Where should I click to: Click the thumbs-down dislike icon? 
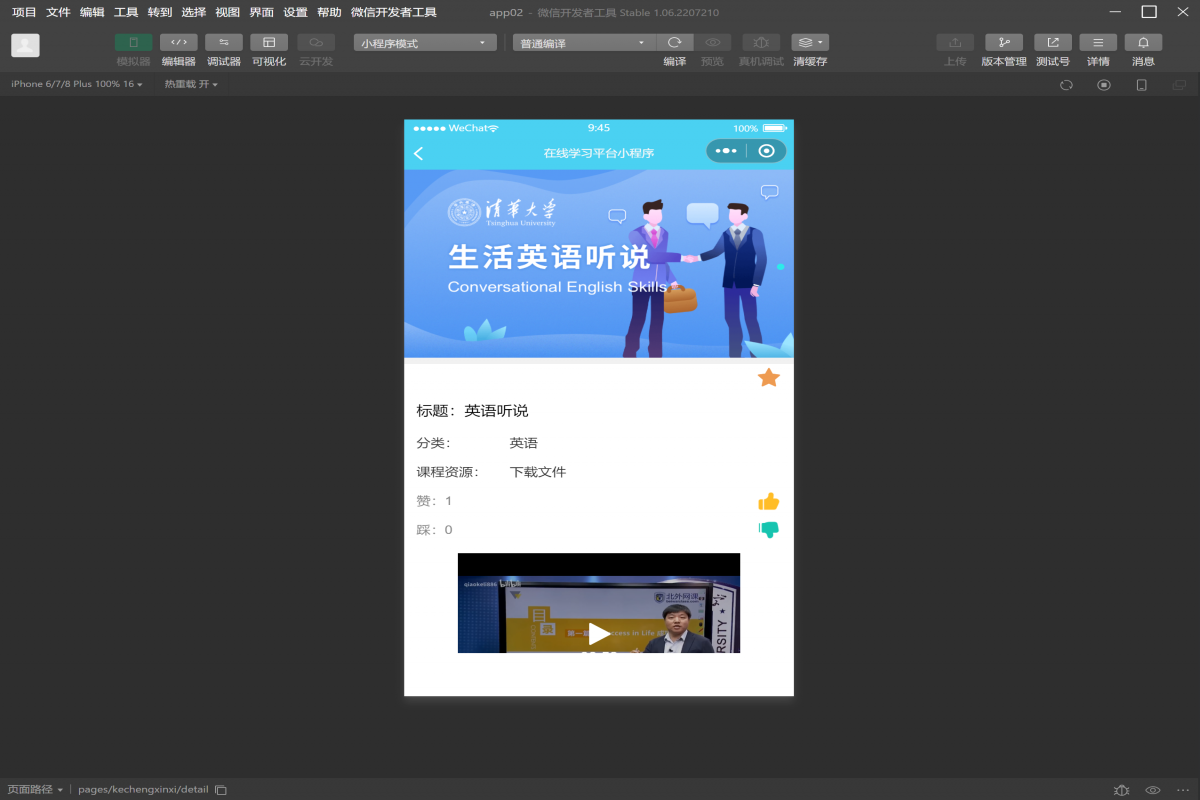click(768, 529)
